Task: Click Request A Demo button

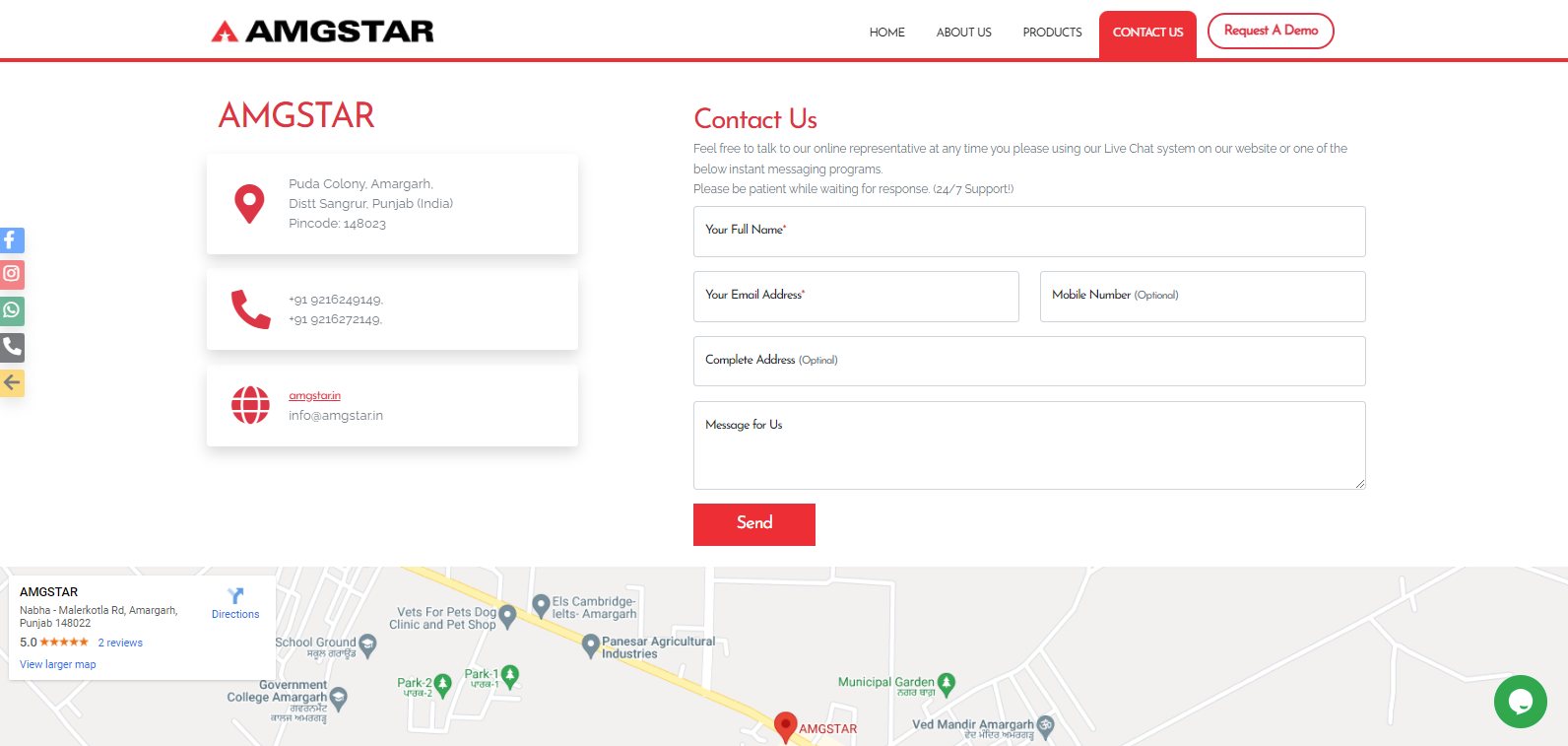Action: 1271,31
